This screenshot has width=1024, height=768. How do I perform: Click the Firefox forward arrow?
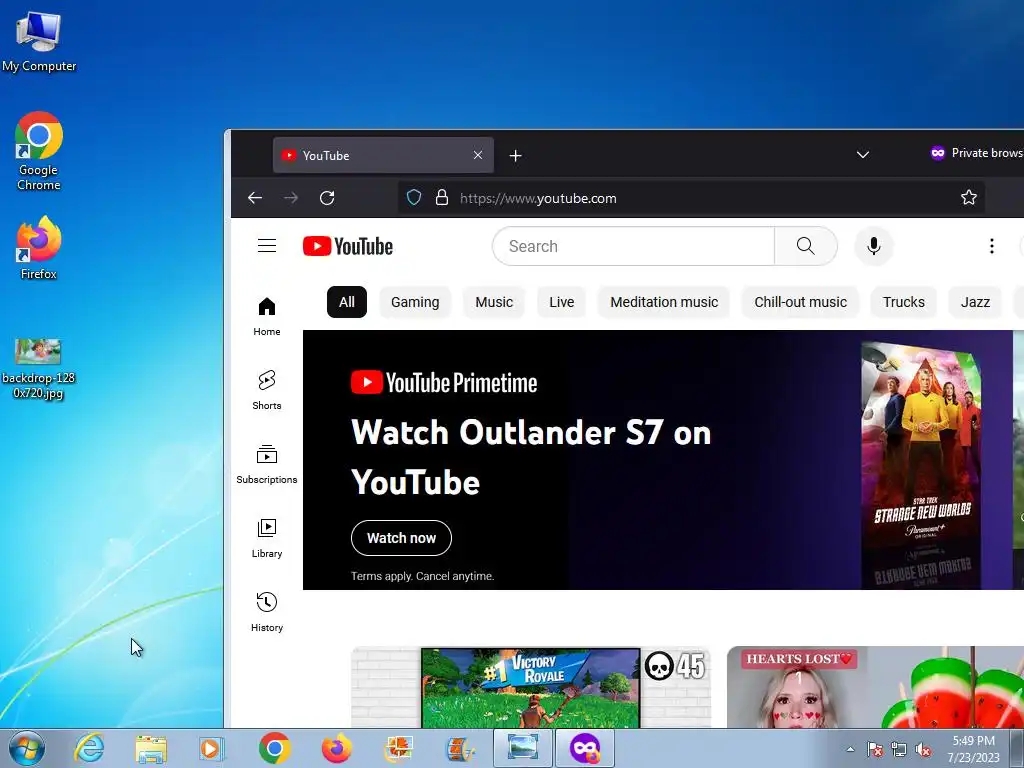click(x=291, y=198)
